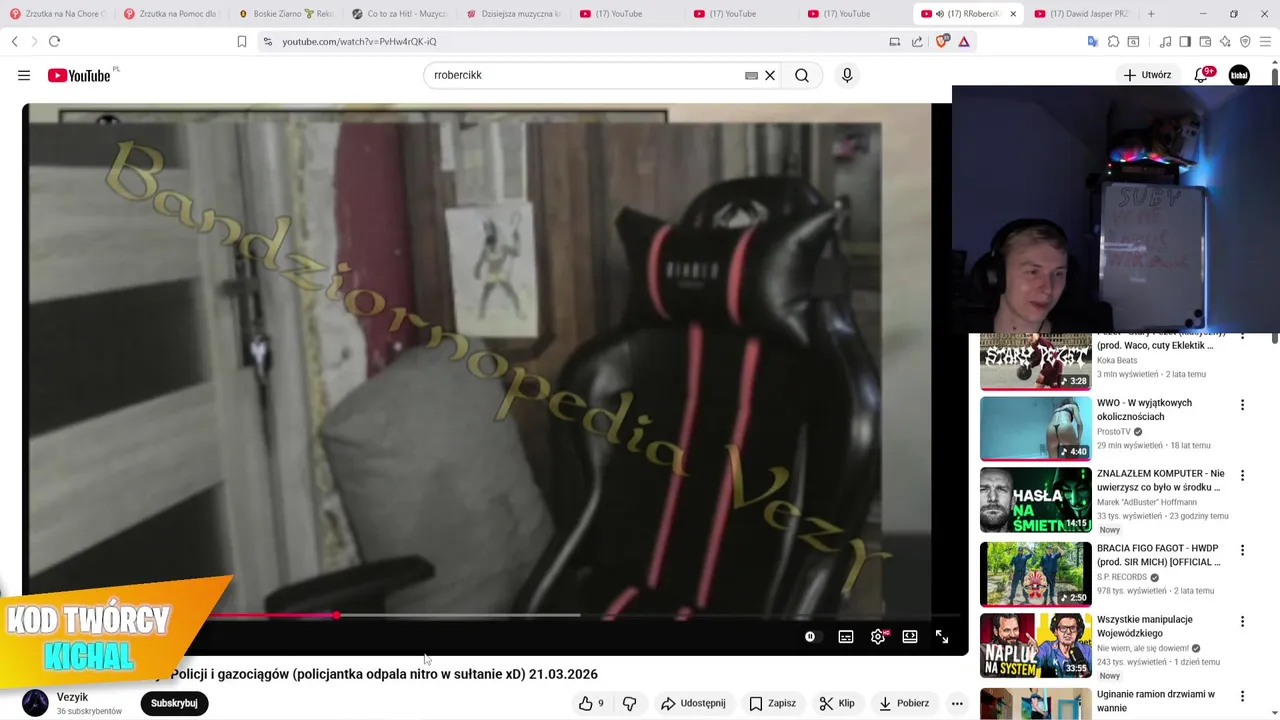Open Wszystkie manipulacje Wojewódzkiego title

click(x=1145, y=626)
